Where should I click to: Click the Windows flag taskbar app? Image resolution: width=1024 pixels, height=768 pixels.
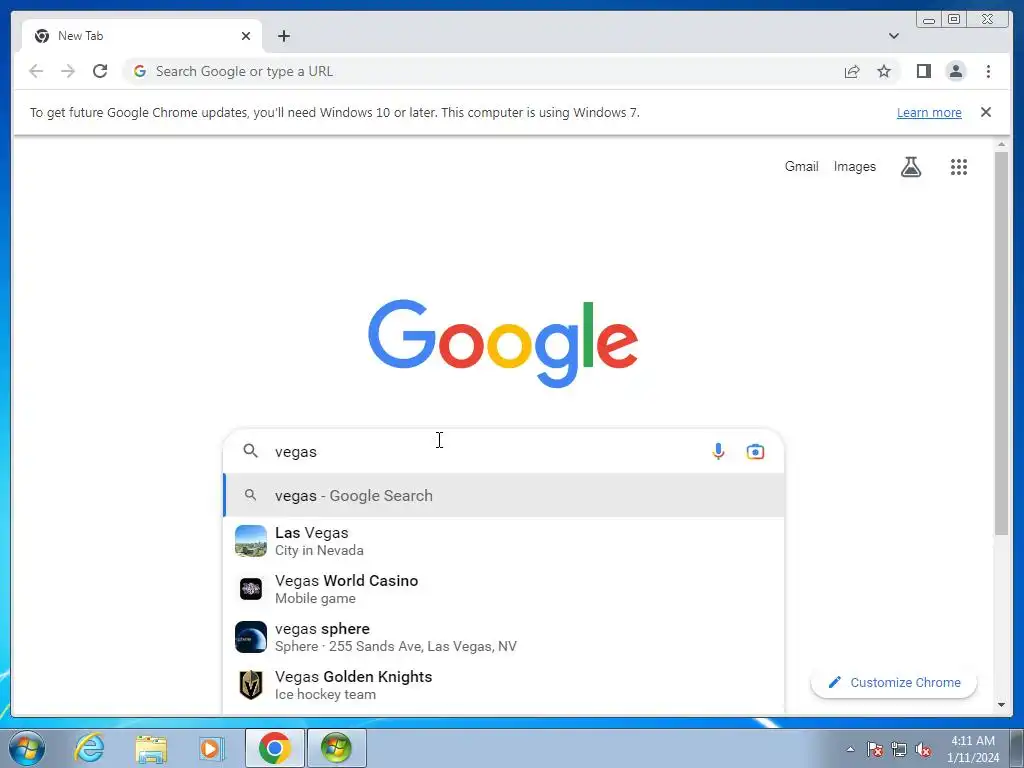tap(336, 748)
